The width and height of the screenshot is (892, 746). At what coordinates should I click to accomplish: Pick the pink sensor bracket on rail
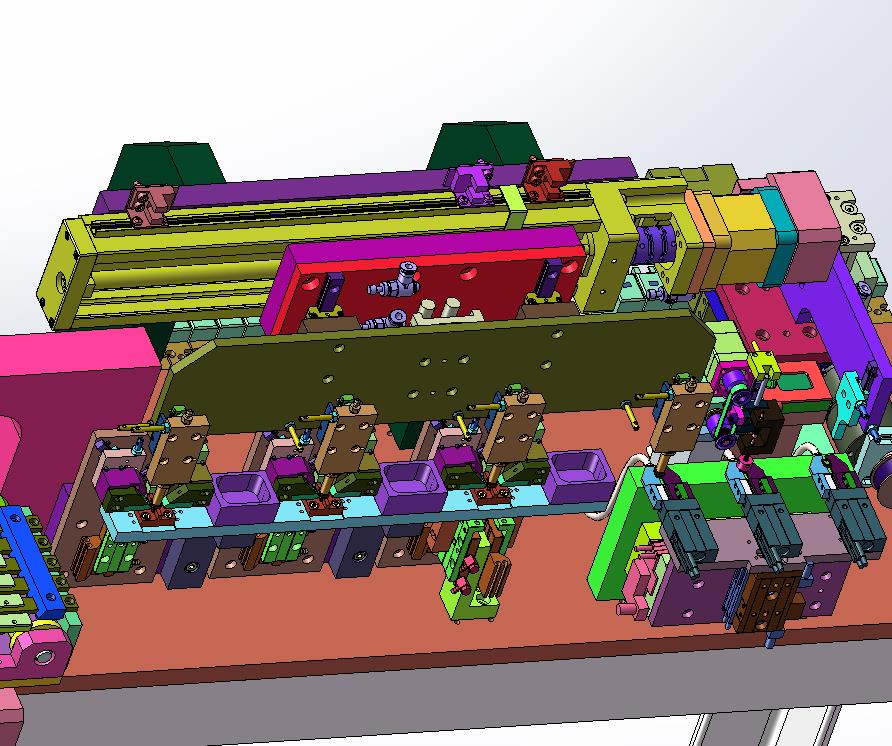pyautogui.click(x=150, y=204)
